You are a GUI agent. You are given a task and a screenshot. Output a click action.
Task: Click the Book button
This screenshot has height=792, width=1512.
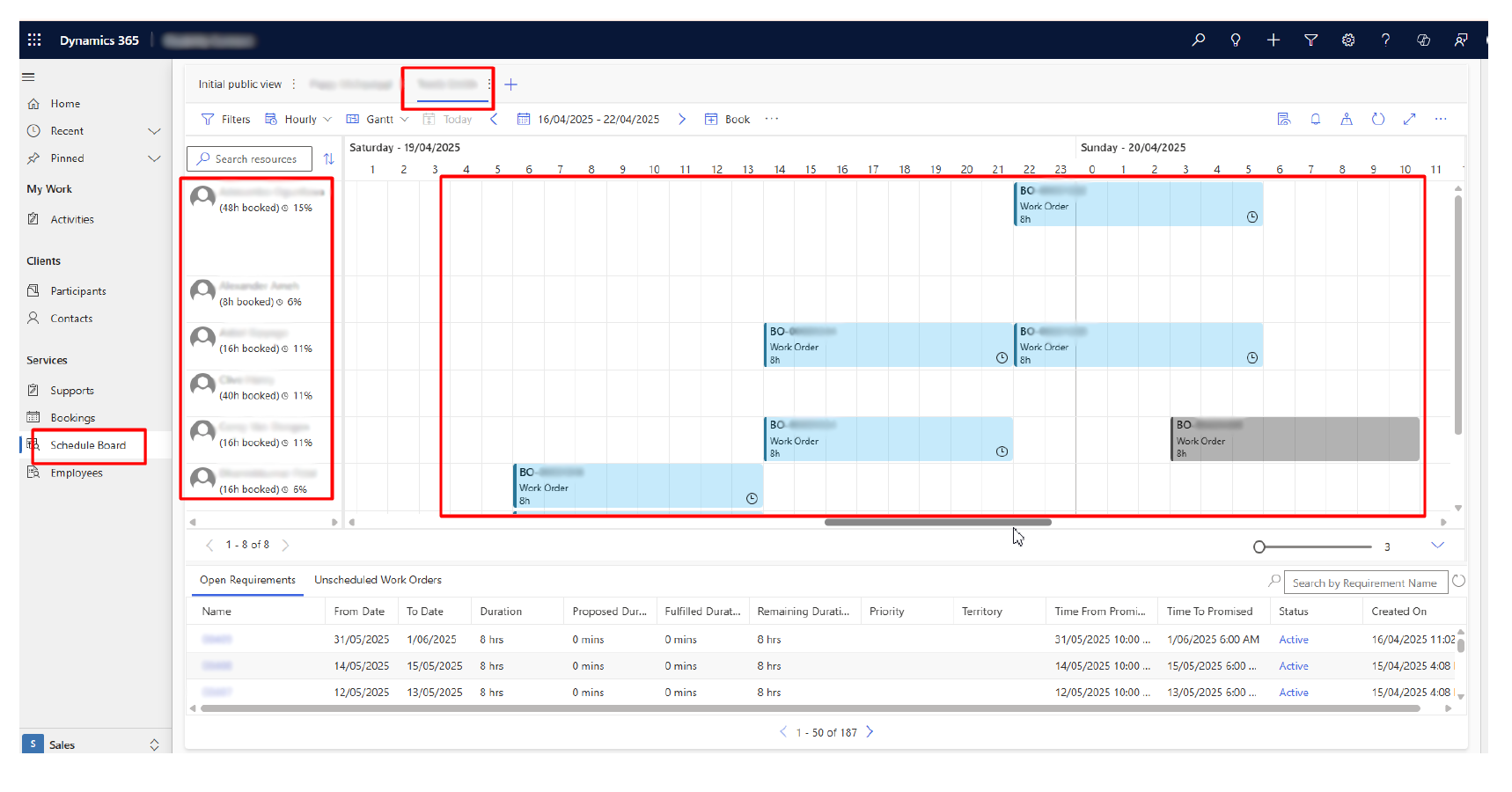pos(728,120)
